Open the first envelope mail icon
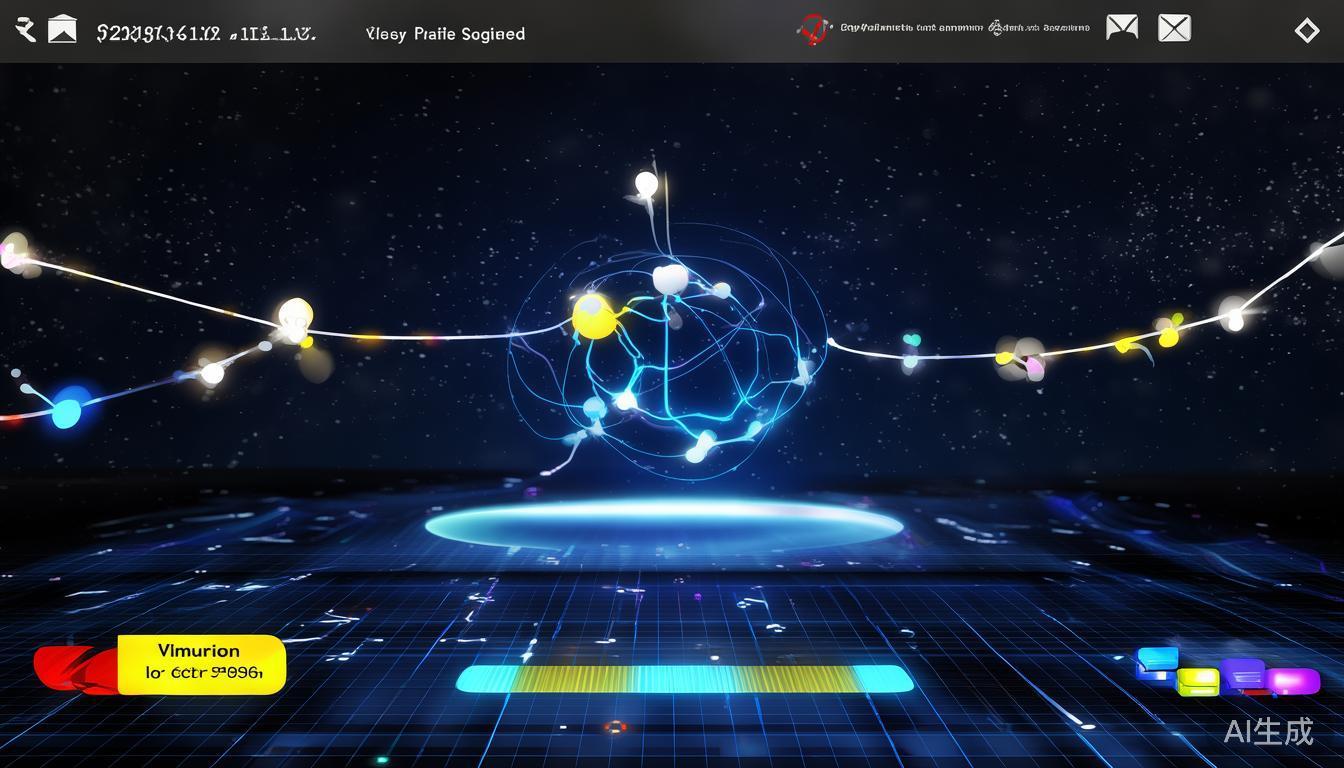 tap(1122, 28)
